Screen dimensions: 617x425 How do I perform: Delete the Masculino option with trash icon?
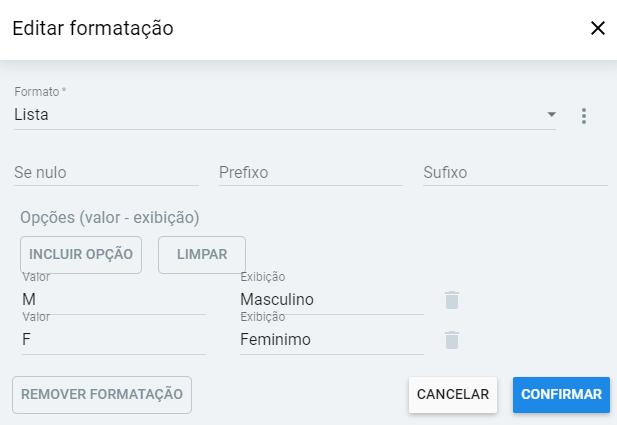(452, 299)
